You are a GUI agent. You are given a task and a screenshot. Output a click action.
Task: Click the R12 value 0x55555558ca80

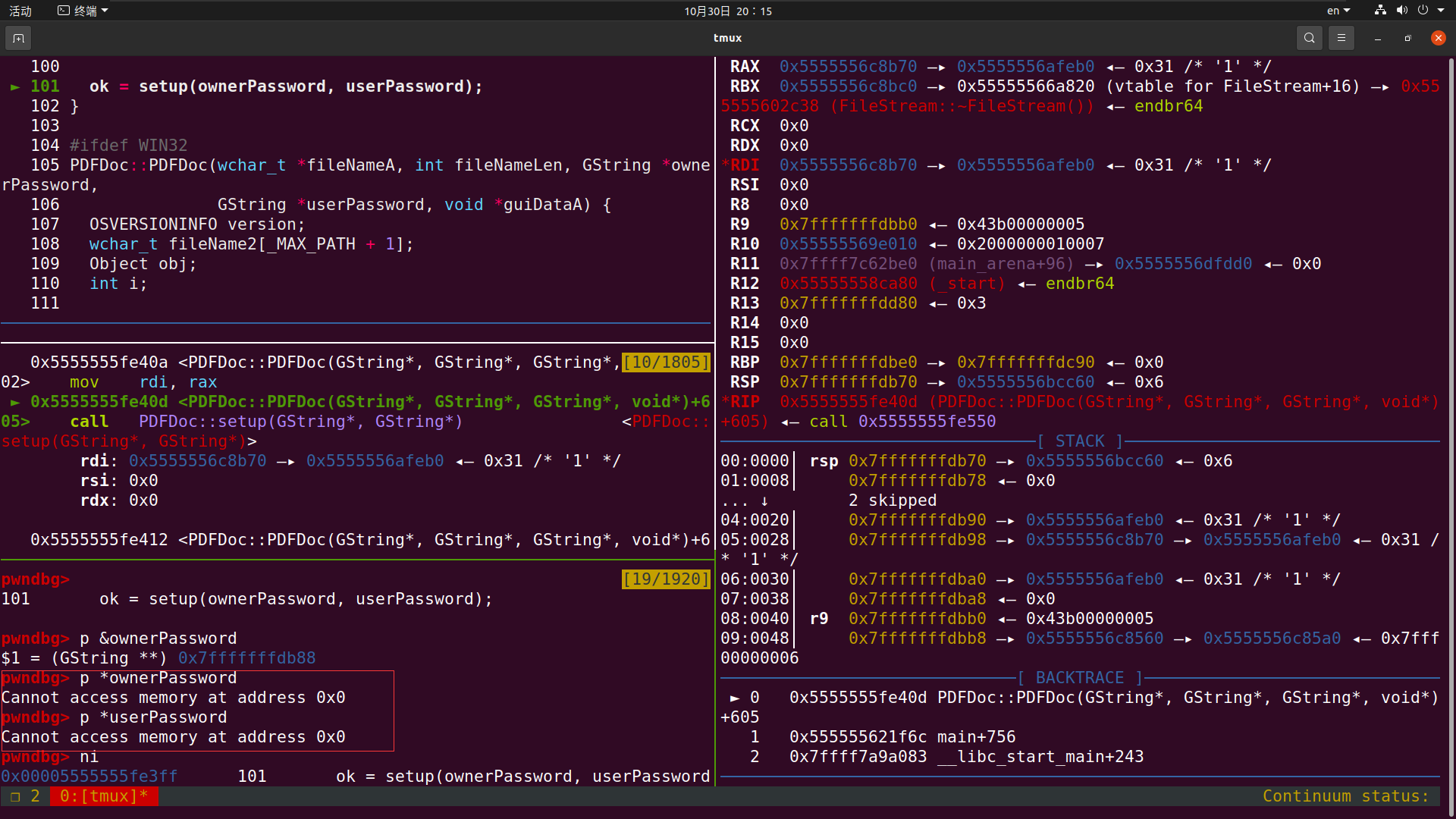click(x=849, y=284)
